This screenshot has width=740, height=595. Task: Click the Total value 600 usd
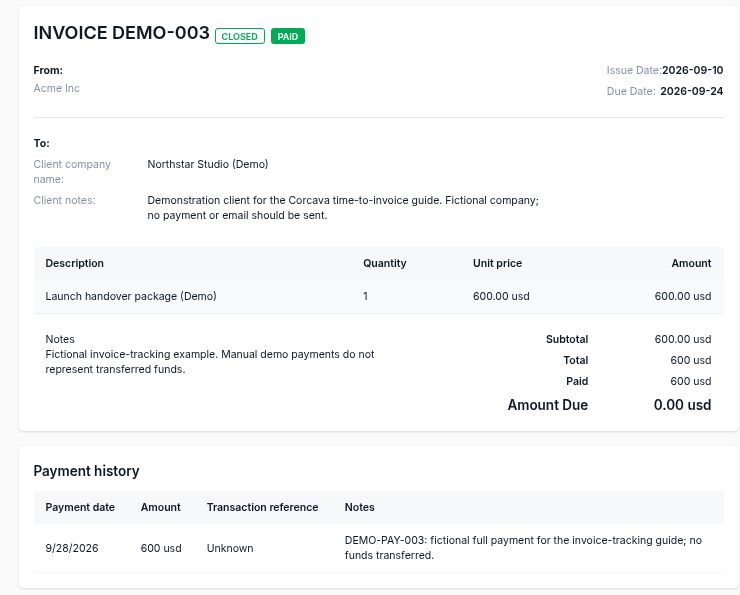pyautogui.click(x=690, y=360)
